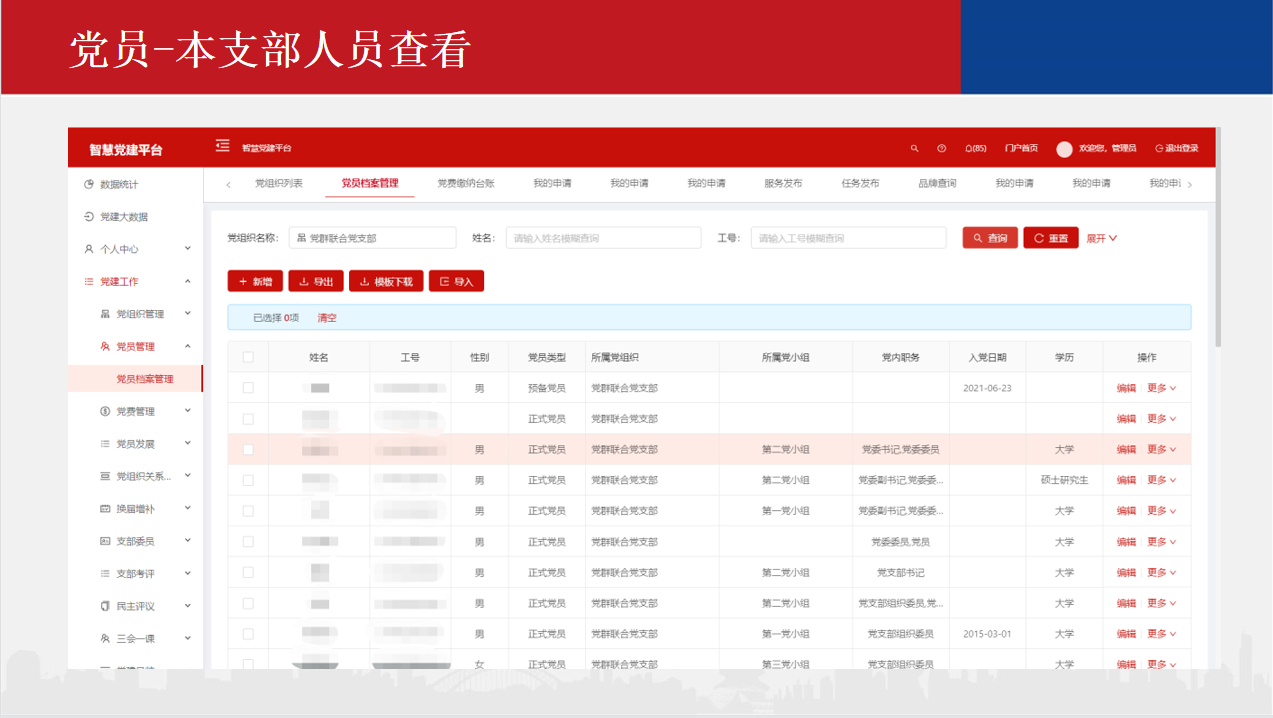Click the search magnifier icon in header
1273x718 pixels.
pyautogui.click(x=914, y=148)
